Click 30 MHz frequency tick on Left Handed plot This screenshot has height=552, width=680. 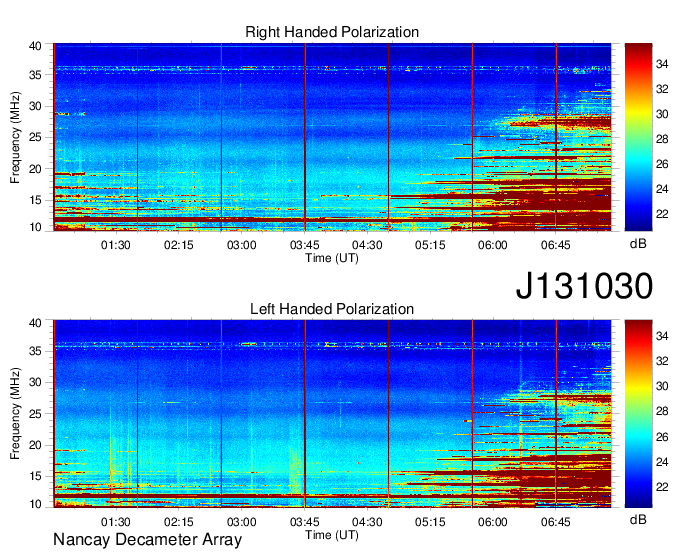[35, 382]
